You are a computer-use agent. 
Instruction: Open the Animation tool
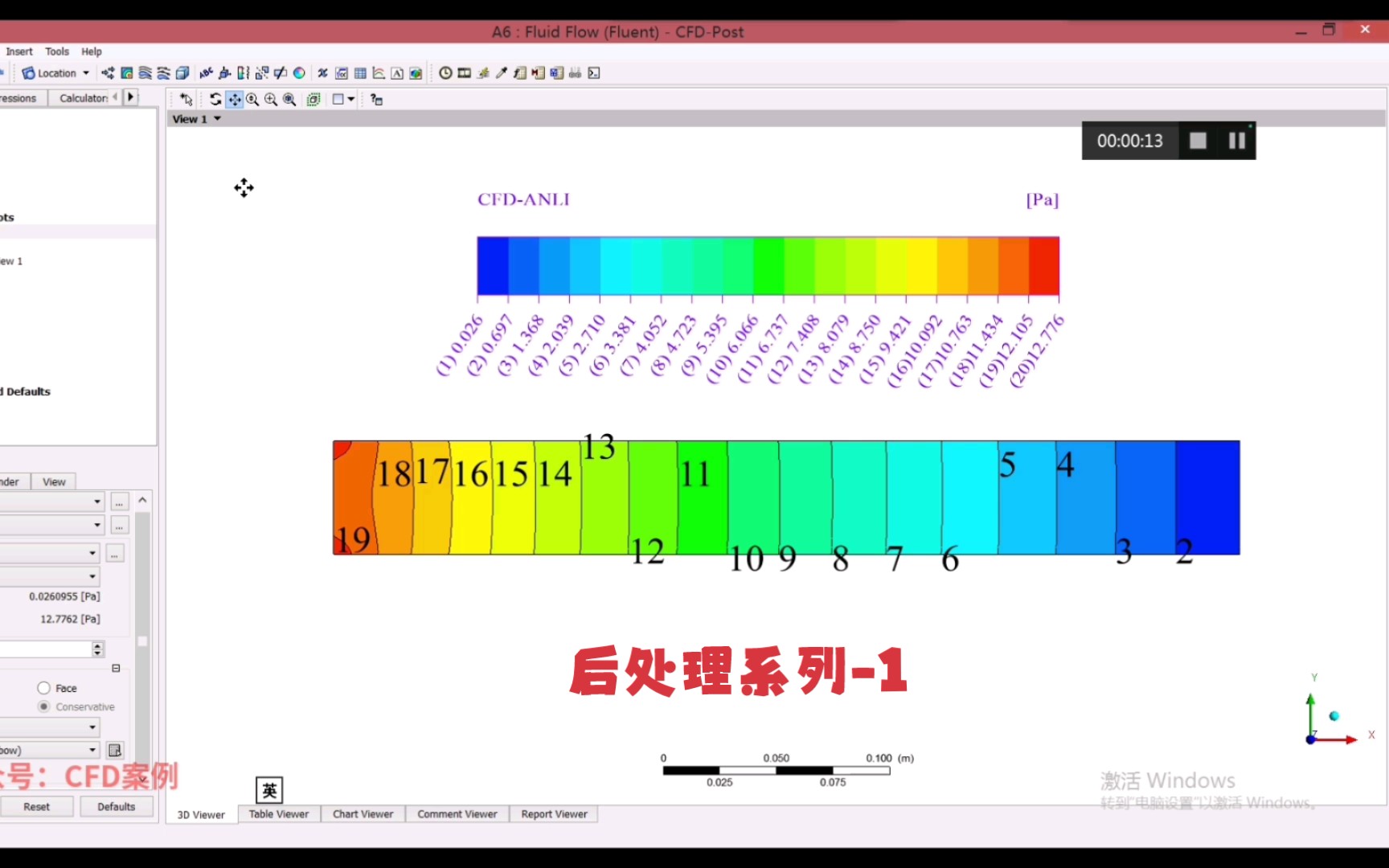[x=465, y=73]
